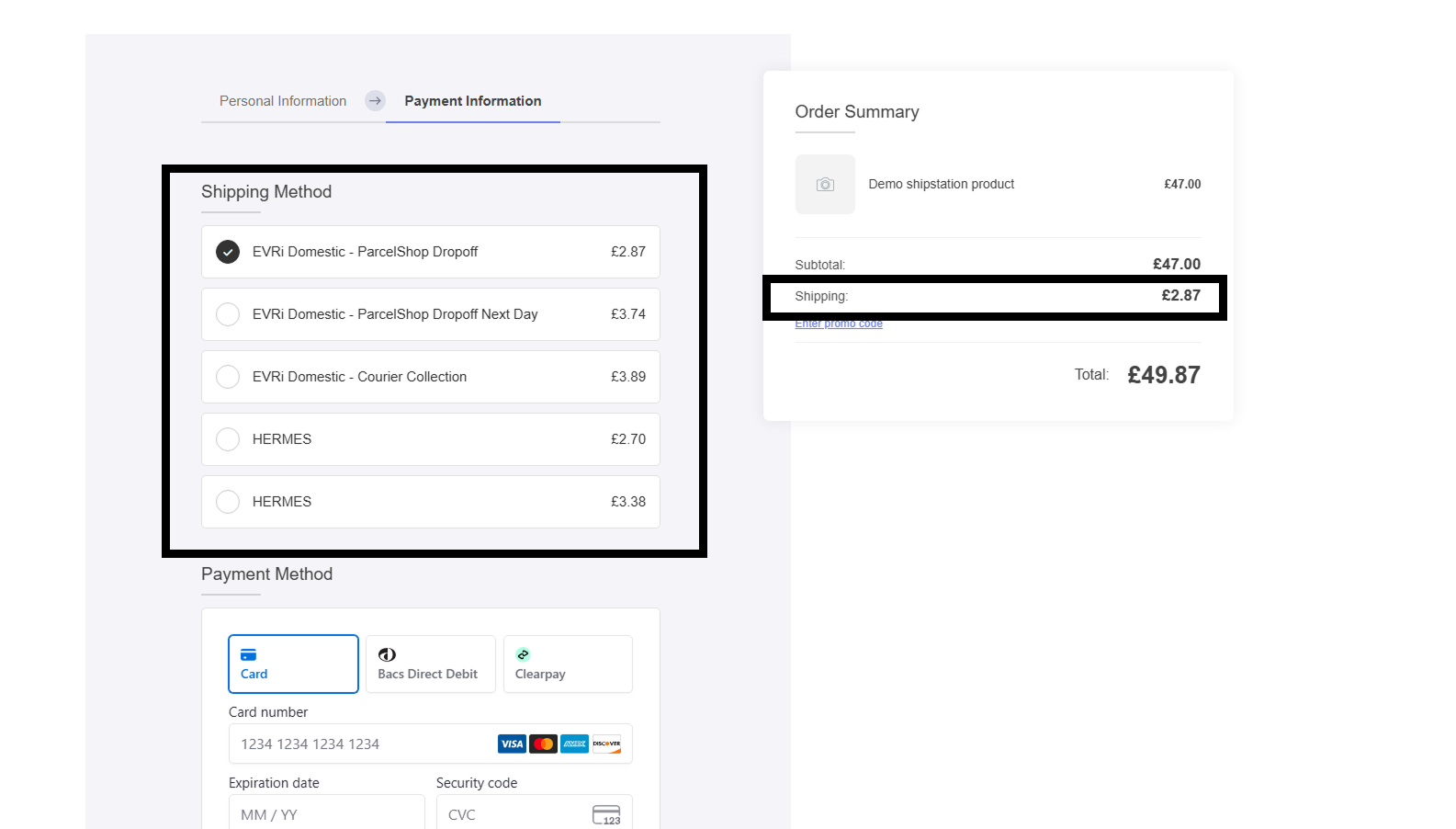The height and width of the screenshot is (829, 1456).
Task: Select the HERMES £2.70 shipping option
Action: 431,439
